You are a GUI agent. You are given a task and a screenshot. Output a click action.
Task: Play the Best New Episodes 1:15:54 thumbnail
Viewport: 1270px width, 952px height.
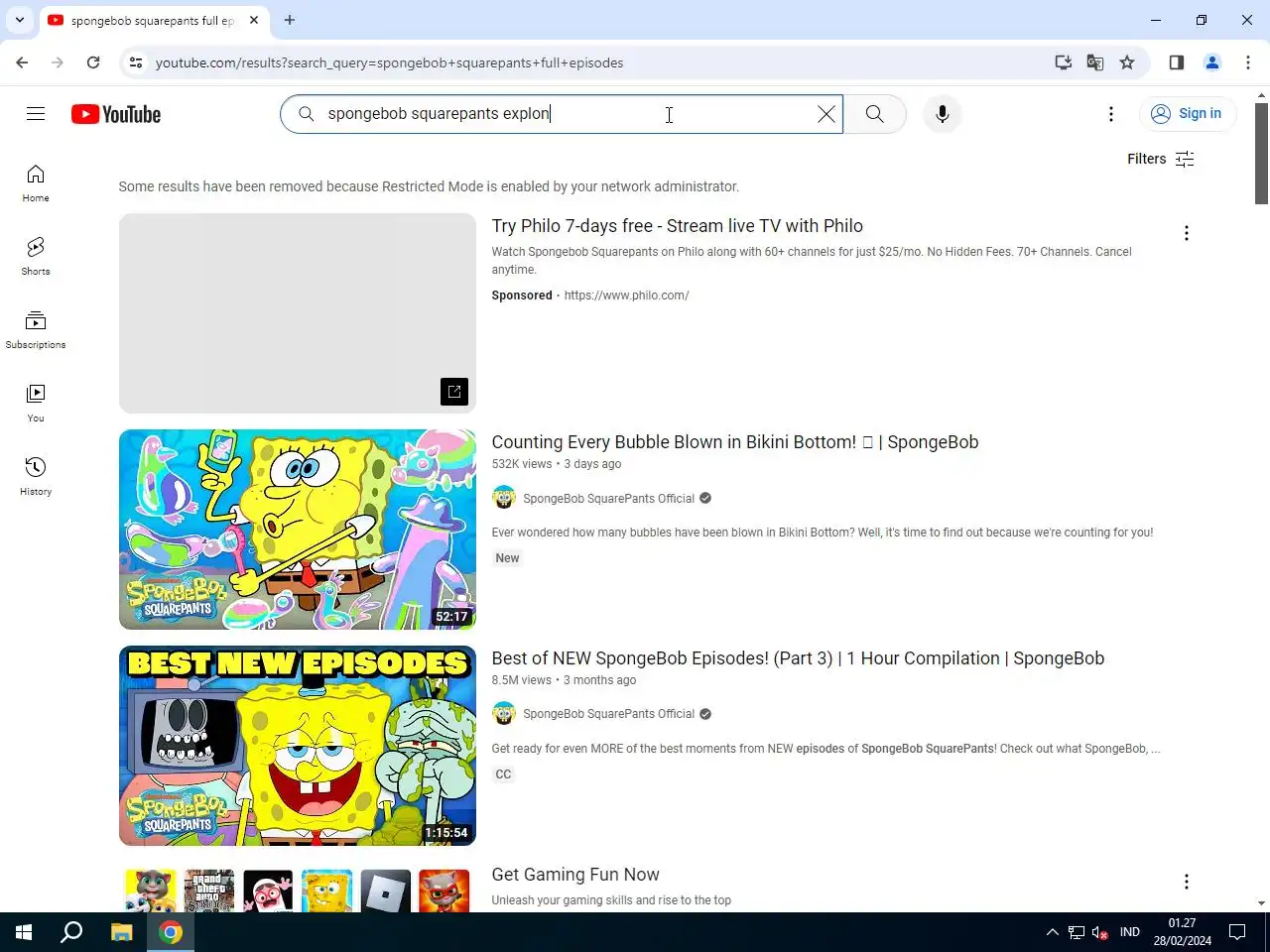298,746
